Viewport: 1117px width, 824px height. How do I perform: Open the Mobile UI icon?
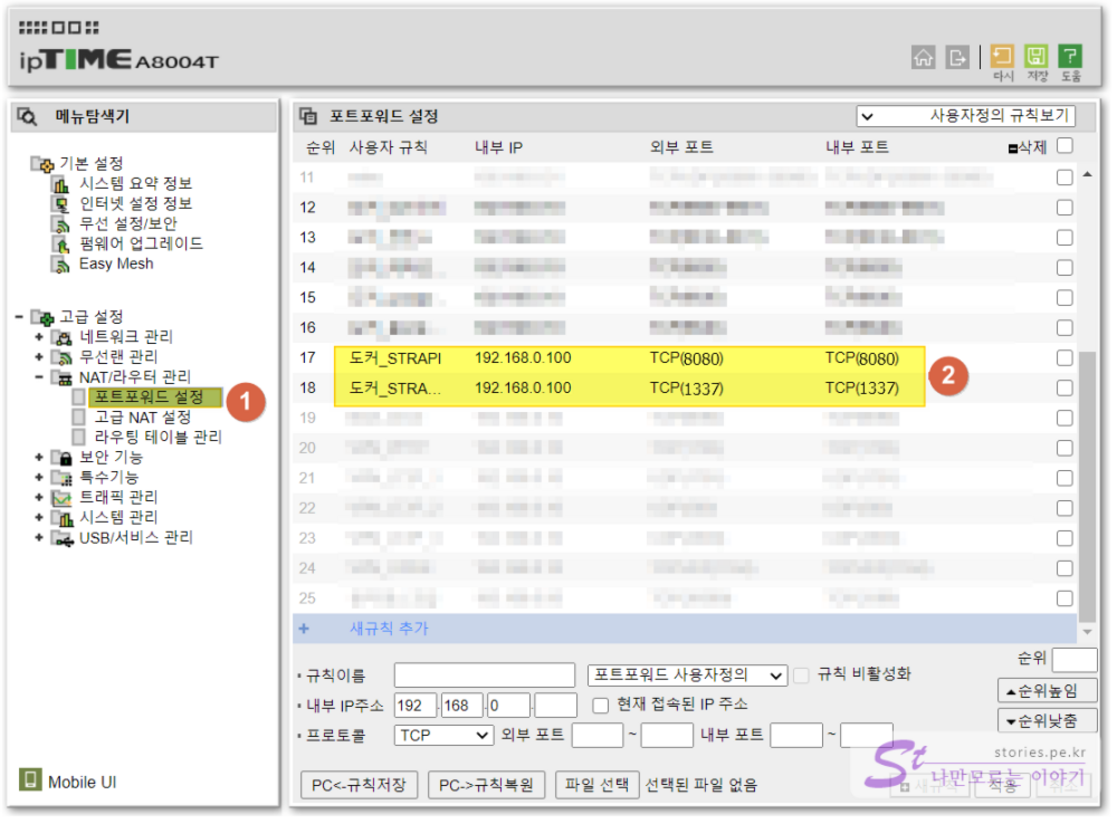(30, 781)
